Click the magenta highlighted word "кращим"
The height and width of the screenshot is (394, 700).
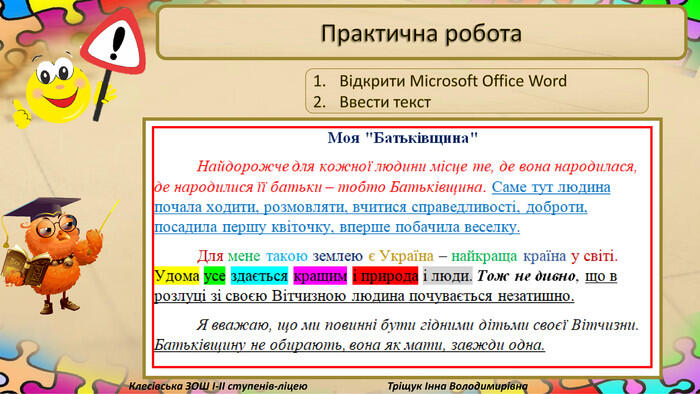pyautogui.click(x=320, y=276)
